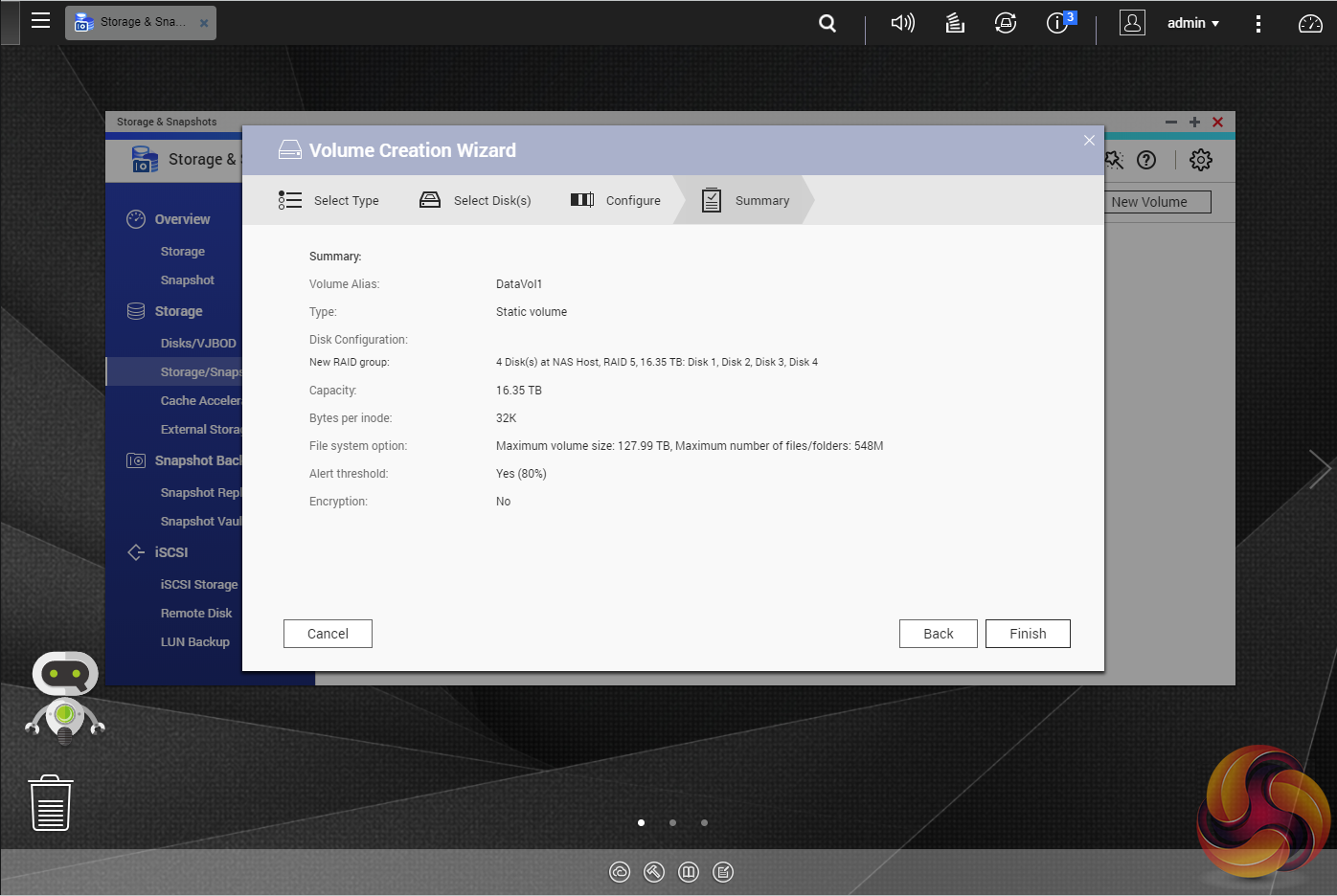This screenshot has height=896, width=1337.
Task: Open the dashboard gauge icon
Action: (x=1309, y=24)
